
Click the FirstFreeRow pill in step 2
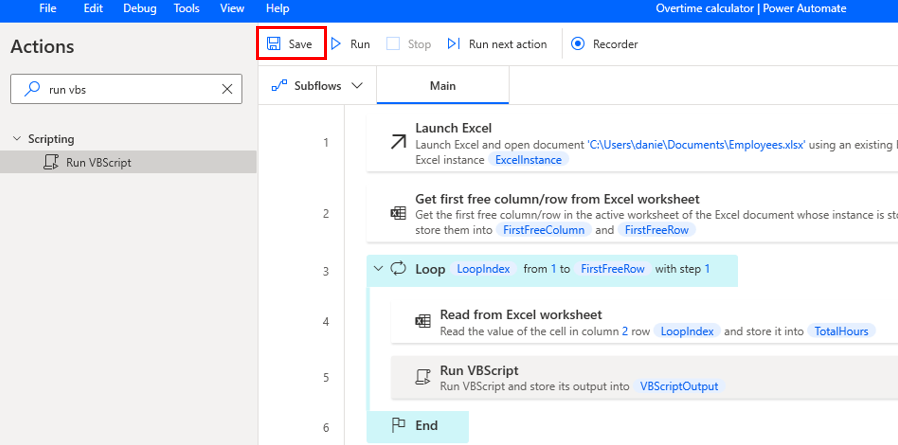click(657, 230)
